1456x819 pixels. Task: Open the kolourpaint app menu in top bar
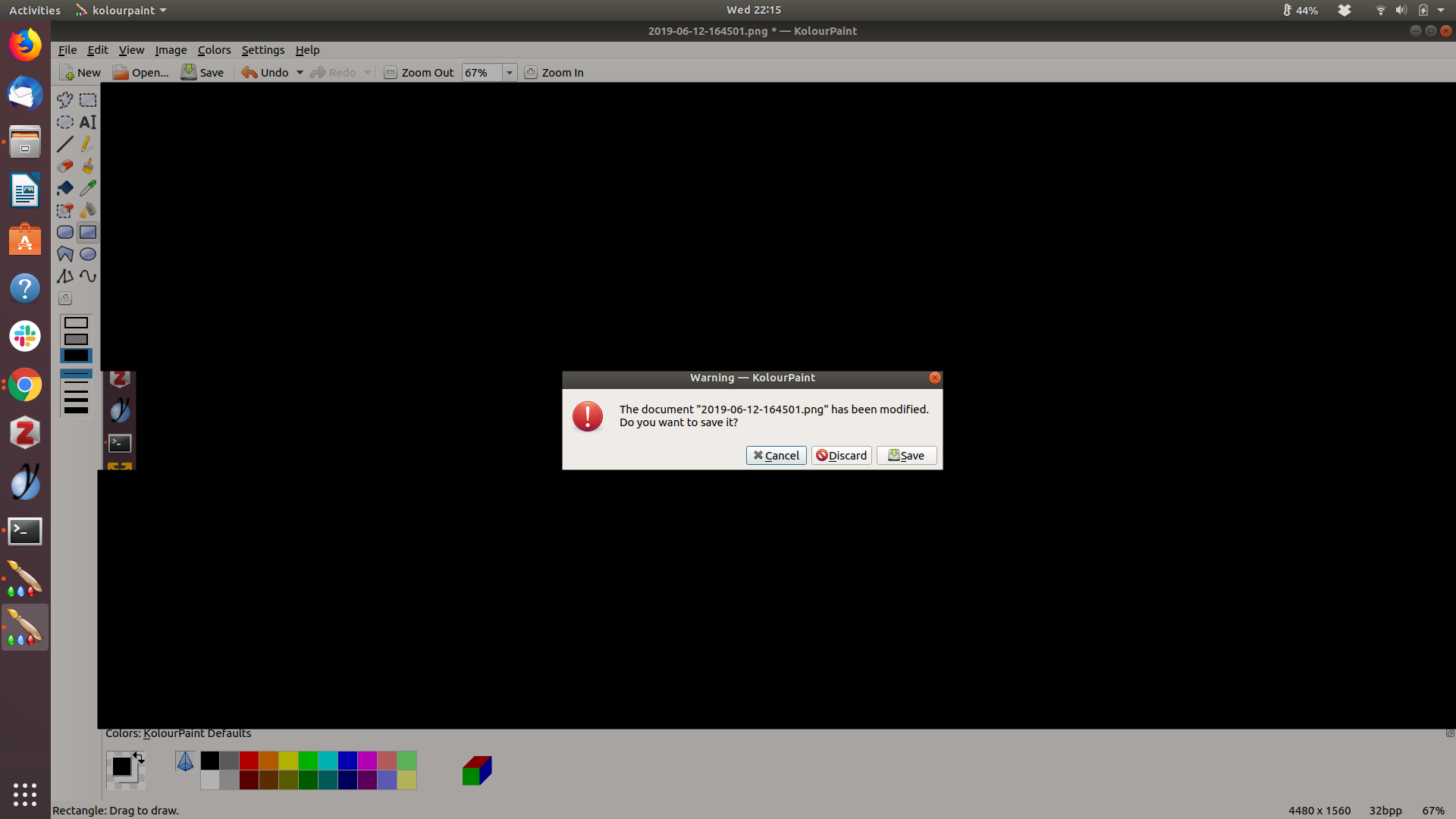(x=121, y=10)
